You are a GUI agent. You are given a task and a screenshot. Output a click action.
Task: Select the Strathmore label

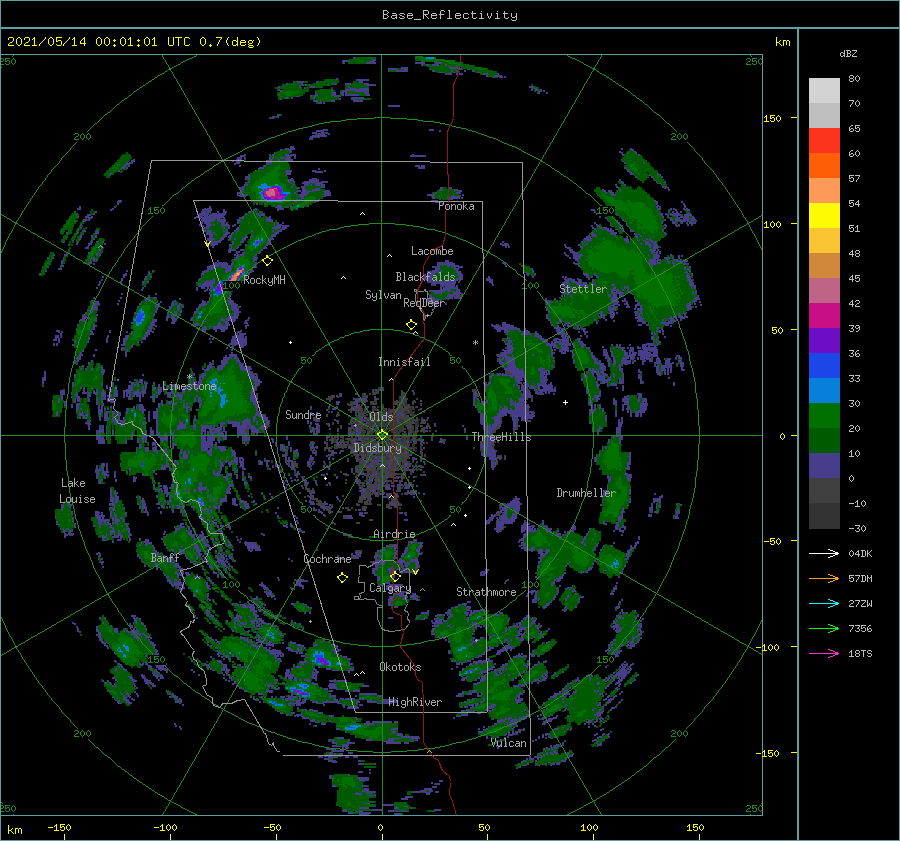click(x=486, y=592)
